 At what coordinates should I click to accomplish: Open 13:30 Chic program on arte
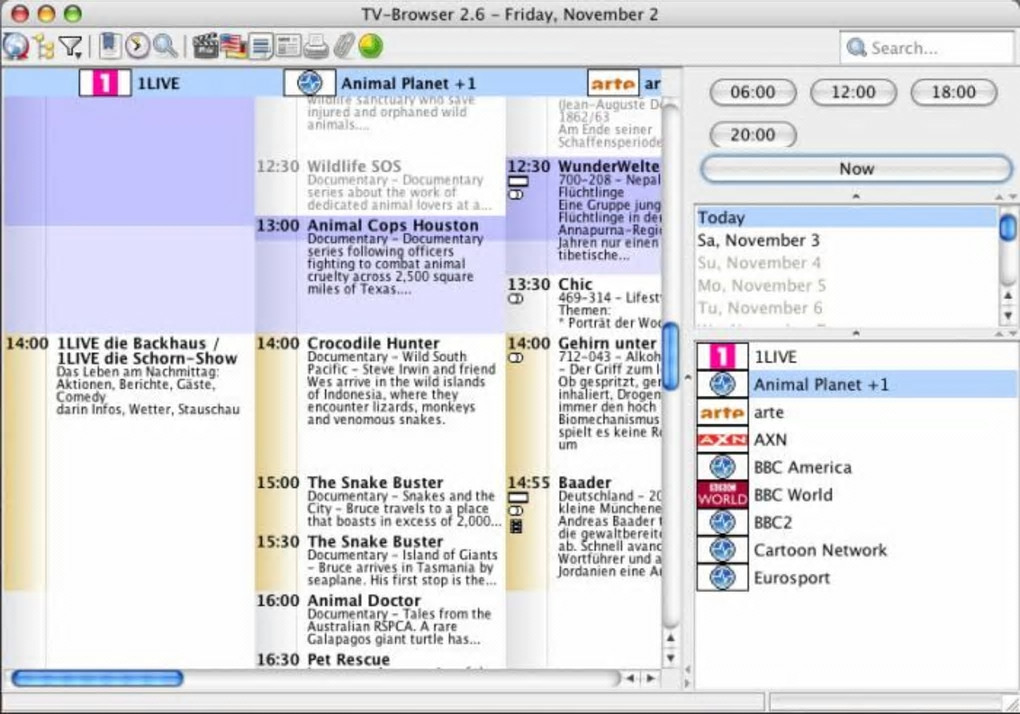click(584, 303)
